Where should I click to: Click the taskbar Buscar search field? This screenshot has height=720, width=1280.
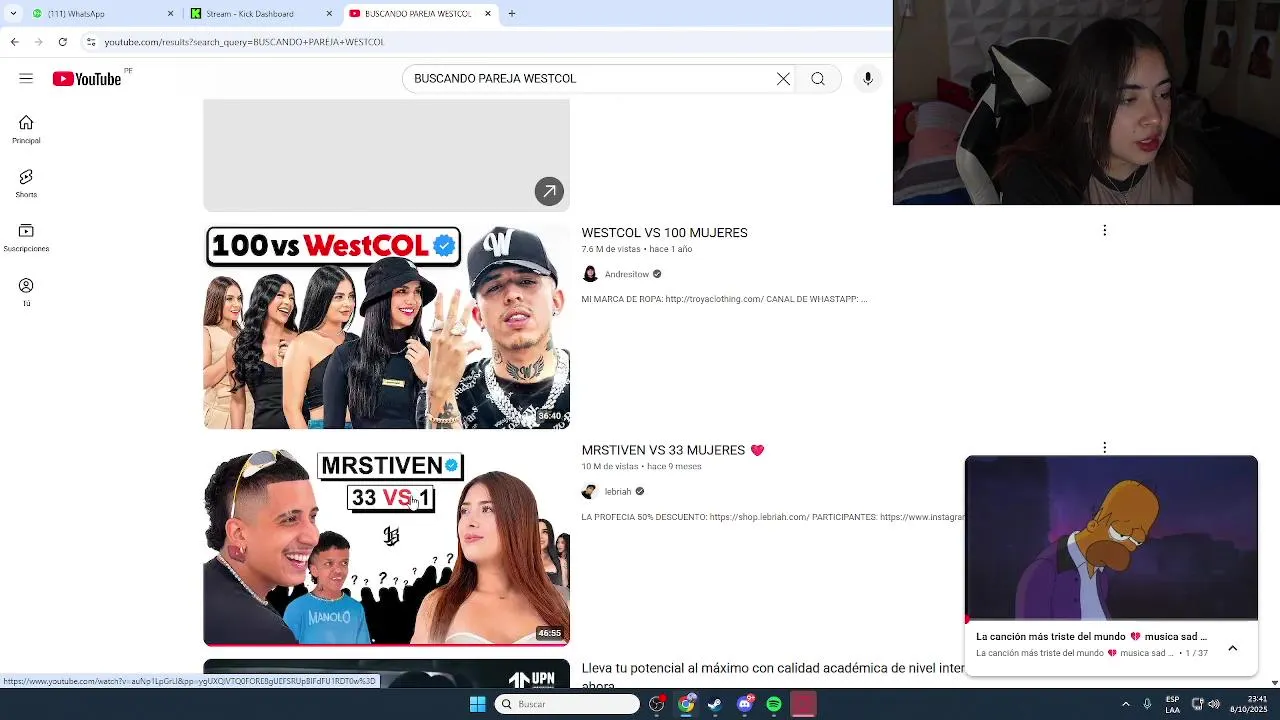click(x=568, y=704)
